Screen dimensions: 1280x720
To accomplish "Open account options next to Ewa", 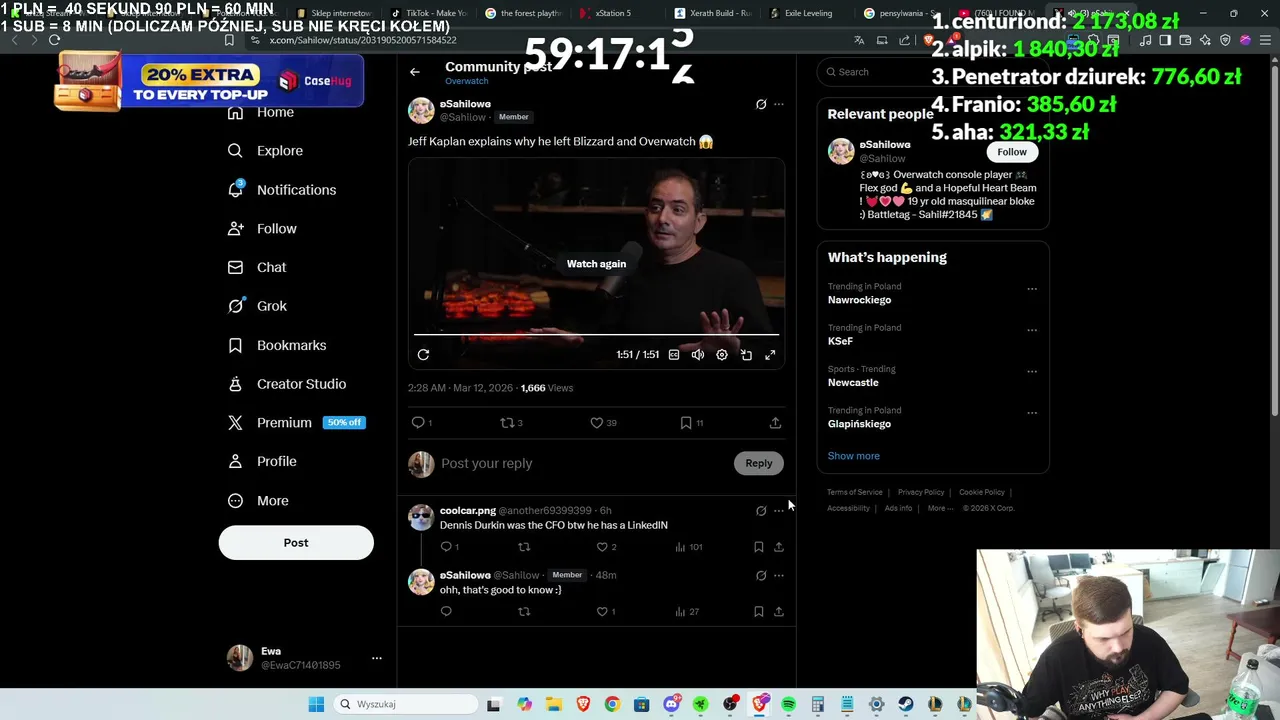I will [377, 658].
